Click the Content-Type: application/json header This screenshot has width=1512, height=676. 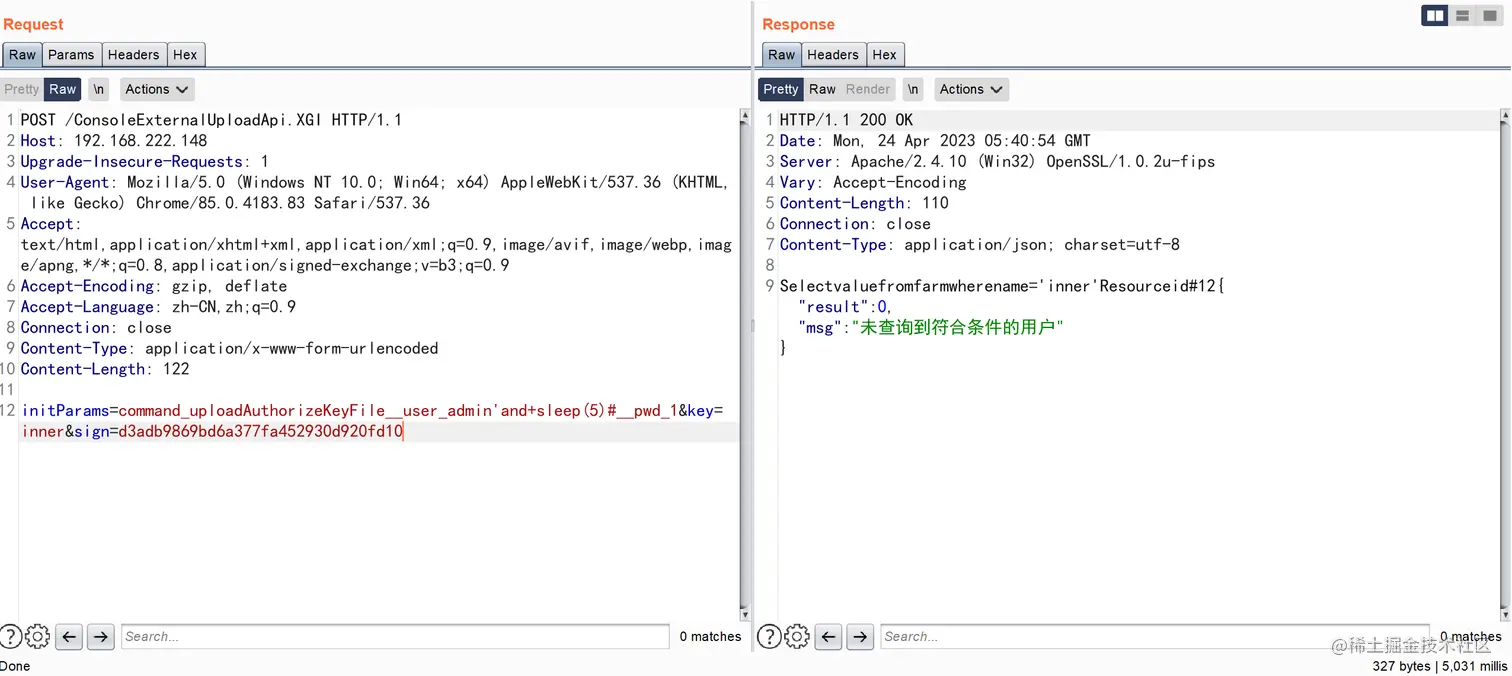[979, 245]
